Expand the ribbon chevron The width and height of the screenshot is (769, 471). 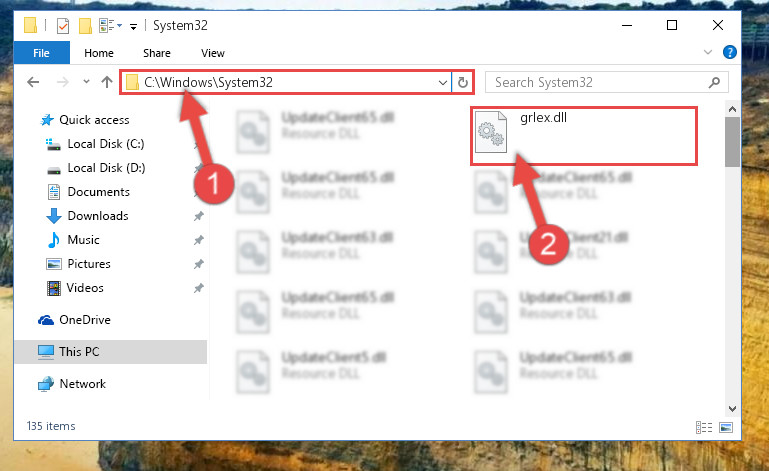click(x=708, y=52)
